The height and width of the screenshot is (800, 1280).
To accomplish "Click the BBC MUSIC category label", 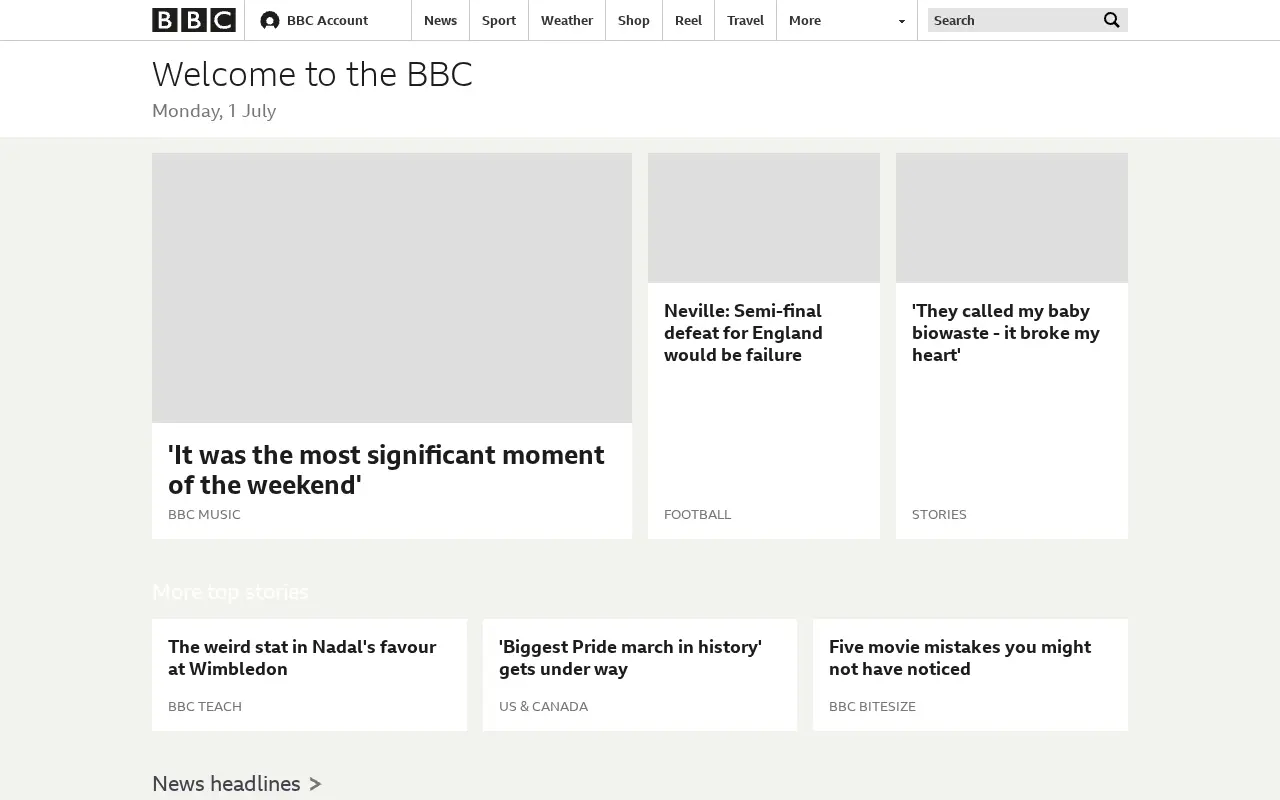I will point(204,515).
